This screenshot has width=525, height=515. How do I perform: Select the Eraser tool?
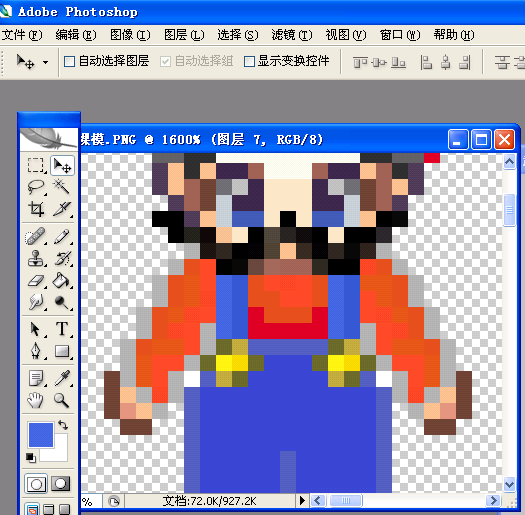(x=35, y=280)
